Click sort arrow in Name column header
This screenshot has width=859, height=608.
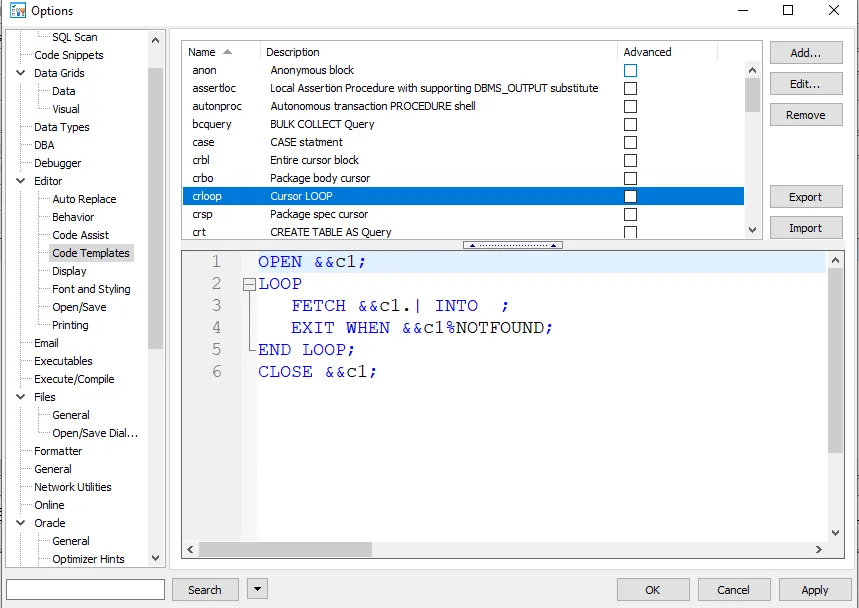[x=228, y=52]
